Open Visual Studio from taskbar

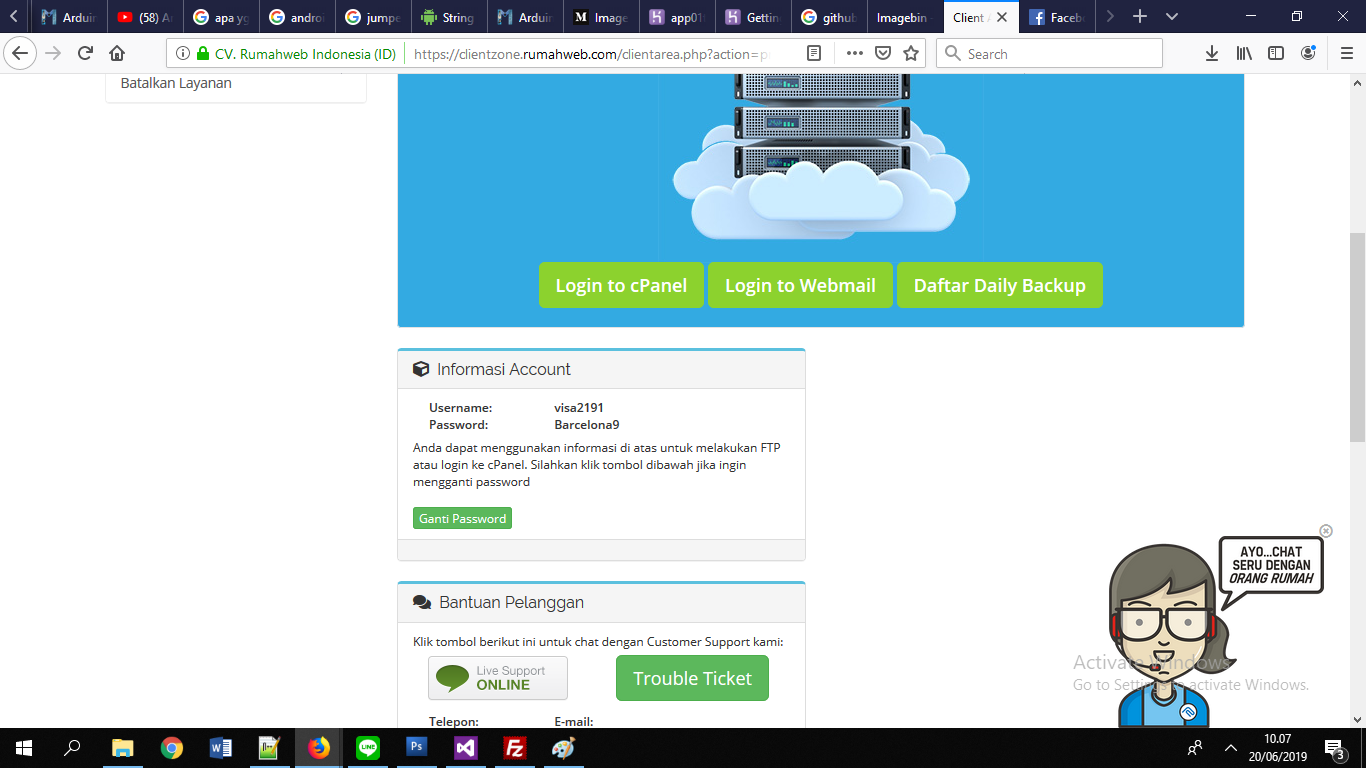point(466,748)
